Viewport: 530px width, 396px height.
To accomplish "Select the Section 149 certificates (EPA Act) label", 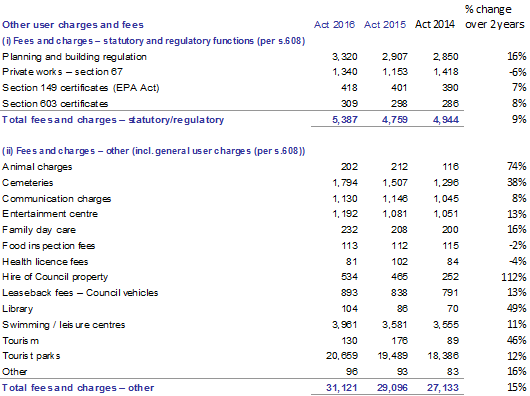I will point(80,88).
